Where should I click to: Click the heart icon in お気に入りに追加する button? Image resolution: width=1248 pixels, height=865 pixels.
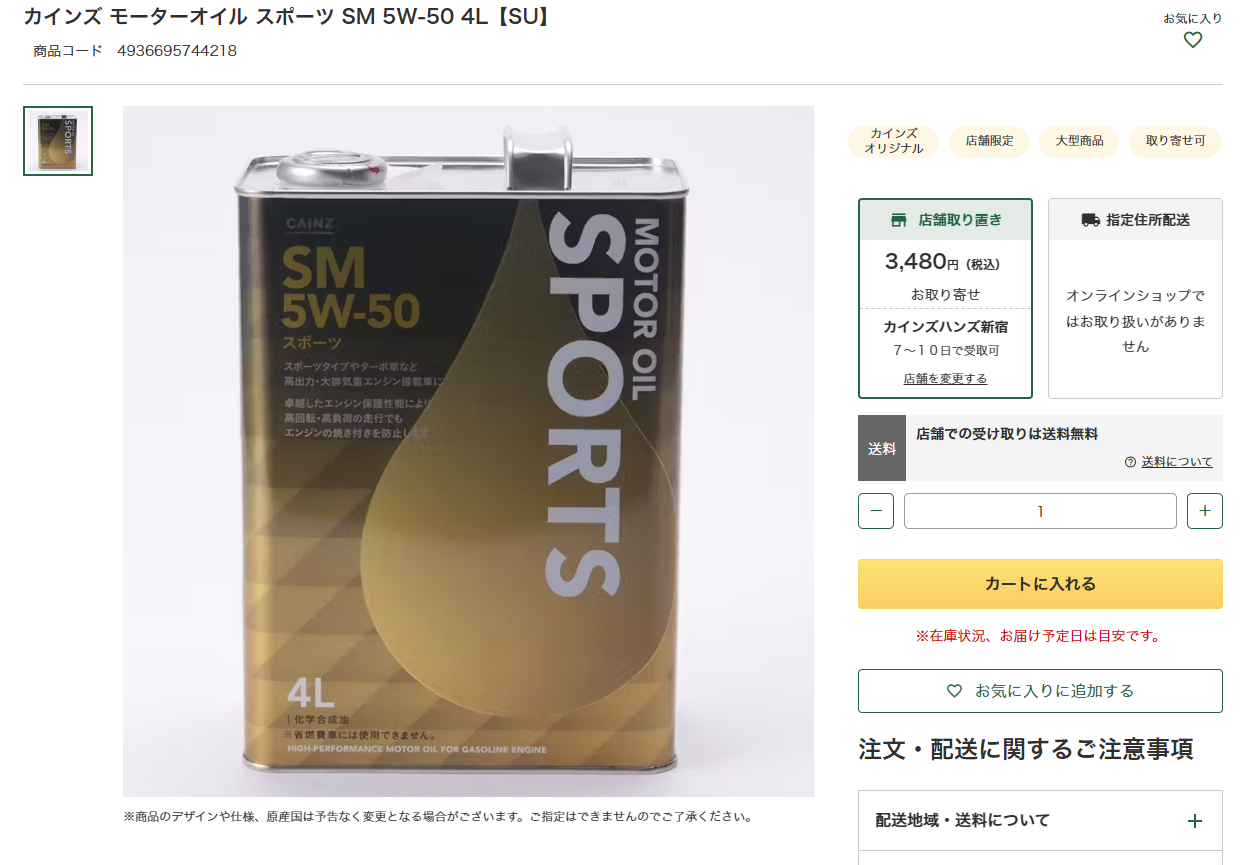[954, 691]
